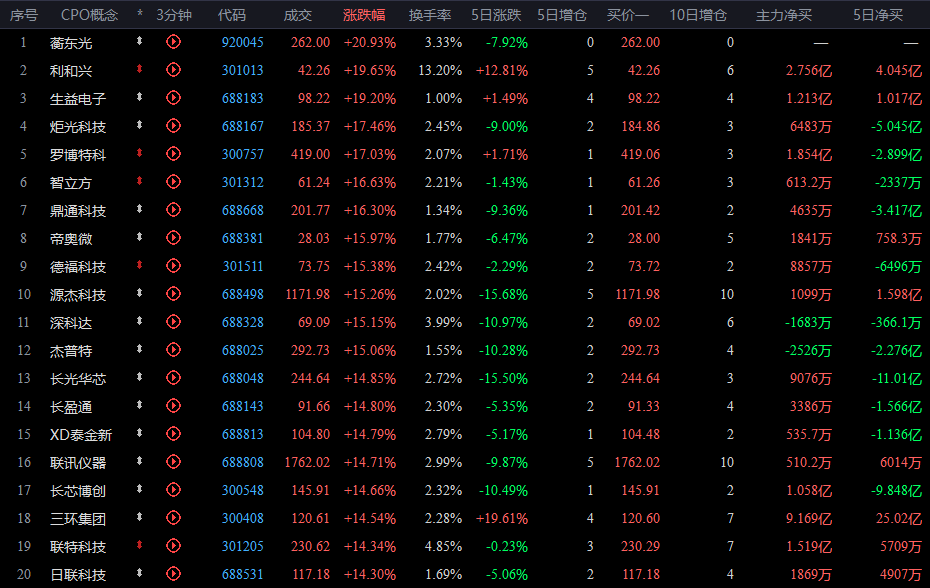Viewport: 930px width, 588px height.
Task: Select stock code 920045
Action: coord(243,42)
